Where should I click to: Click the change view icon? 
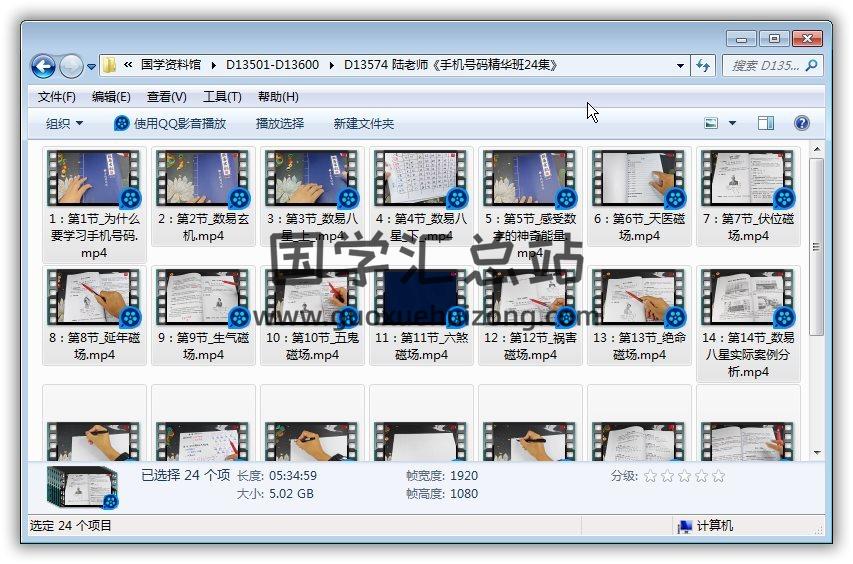(711, 123)
